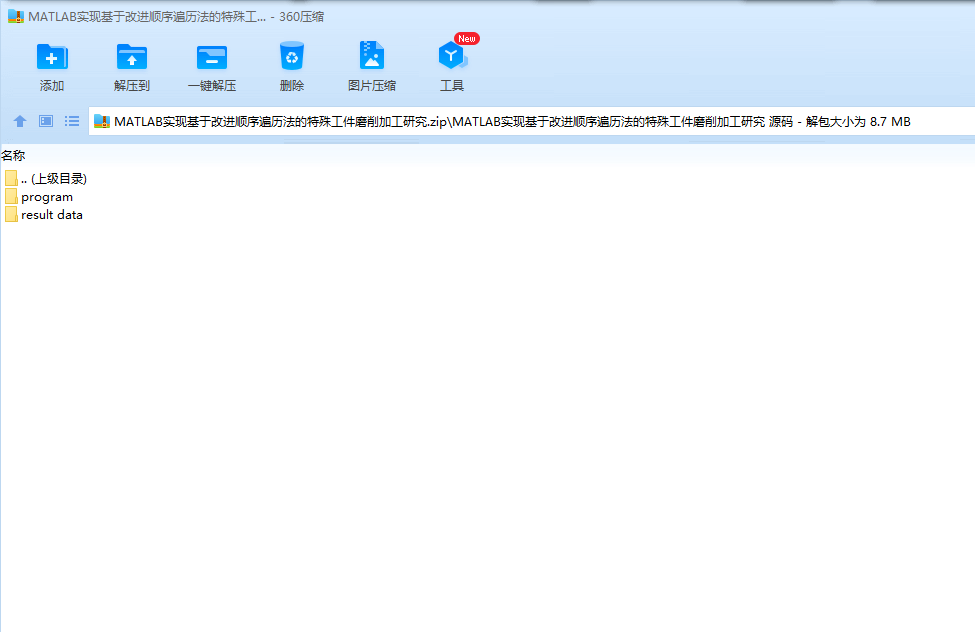Click the 一键解压 (one-click extract) icon
The width and height of the screenshot is (975, 632).
(212, 57)
